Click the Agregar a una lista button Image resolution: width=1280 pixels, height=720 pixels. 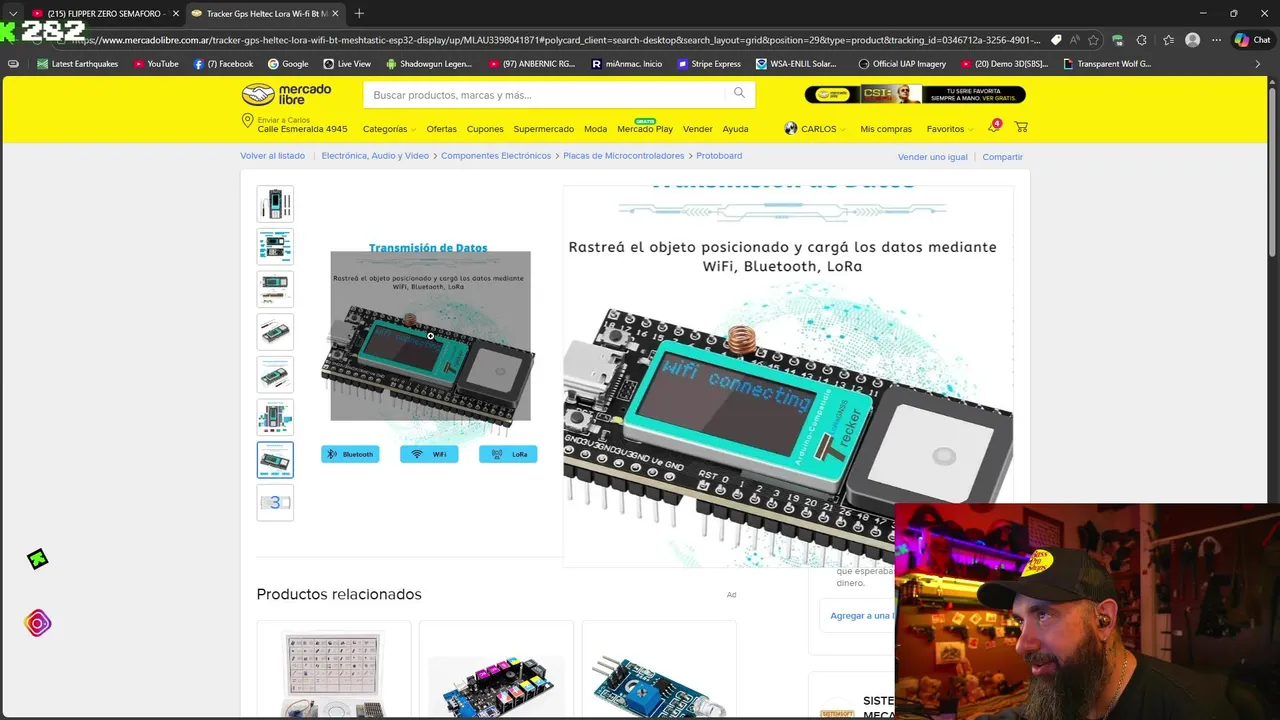point(858,615)
